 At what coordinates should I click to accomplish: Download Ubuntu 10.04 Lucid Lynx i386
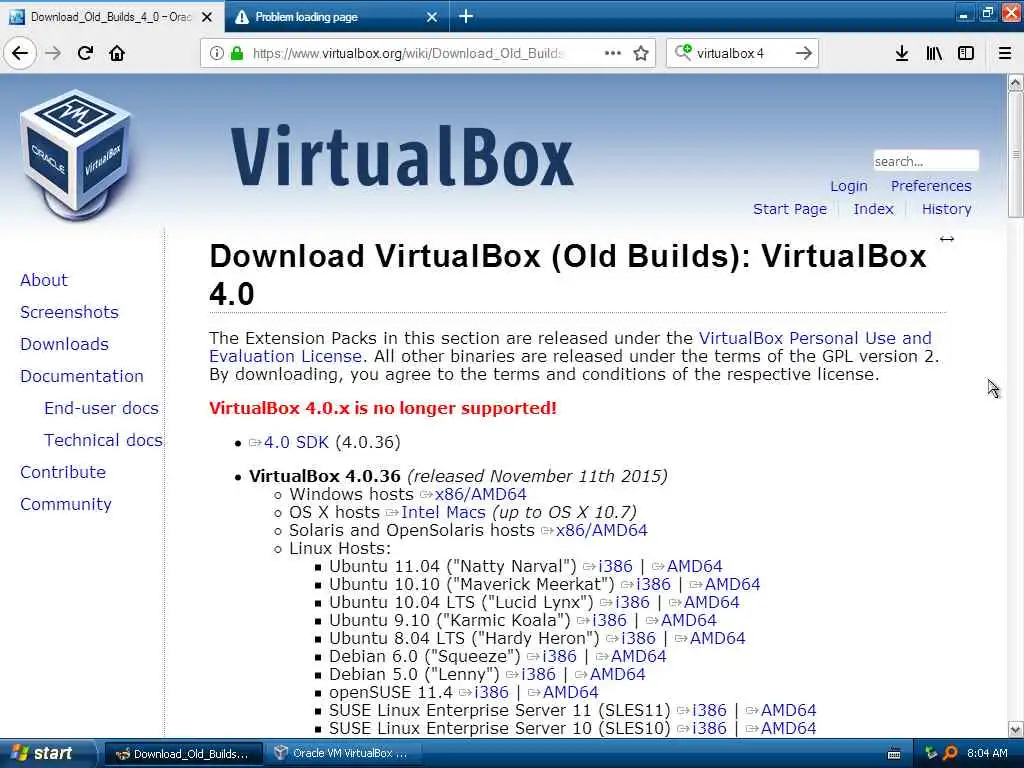632,602
